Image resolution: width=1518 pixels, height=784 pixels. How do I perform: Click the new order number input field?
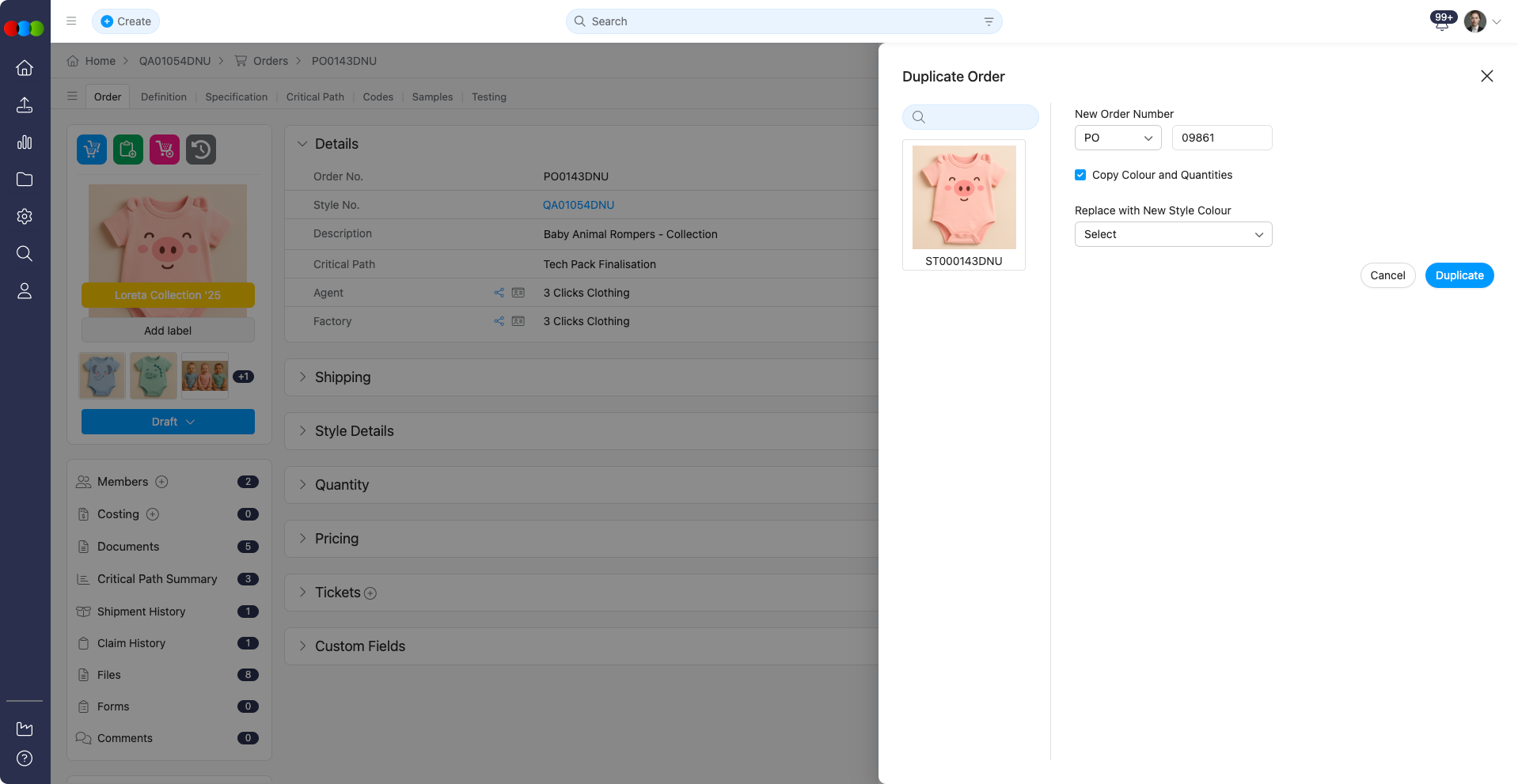[x=1221, y=138]
